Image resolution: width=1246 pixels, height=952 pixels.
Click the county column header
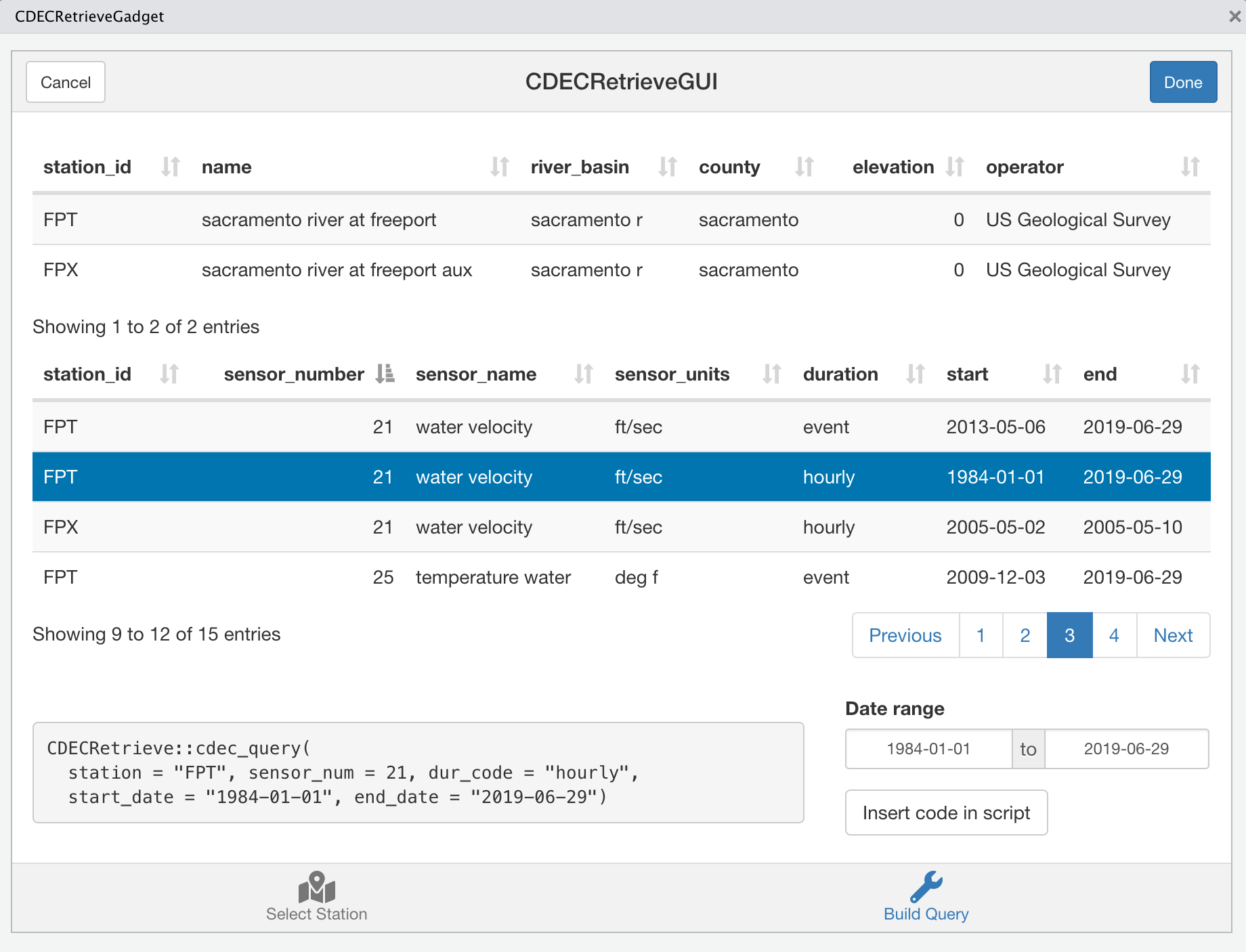pyautogui.click(x=729, y=167)
